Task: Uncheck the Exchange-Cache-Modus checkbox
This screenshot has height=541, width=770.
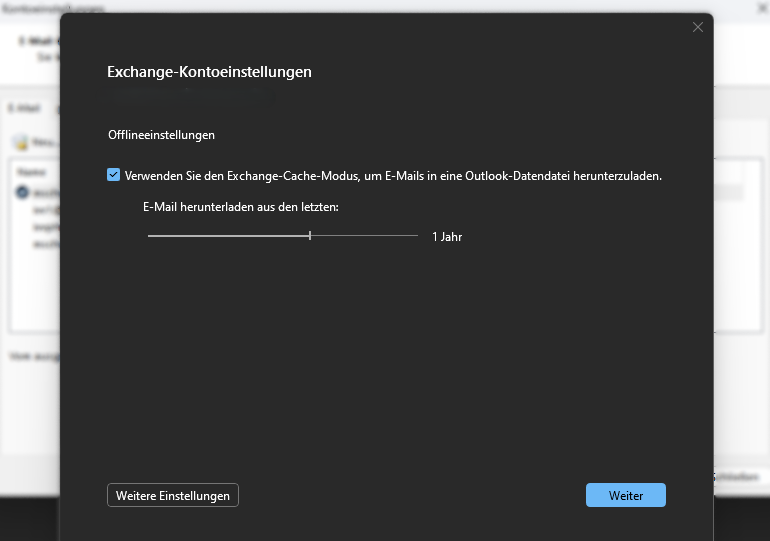Action: (114, 175)
